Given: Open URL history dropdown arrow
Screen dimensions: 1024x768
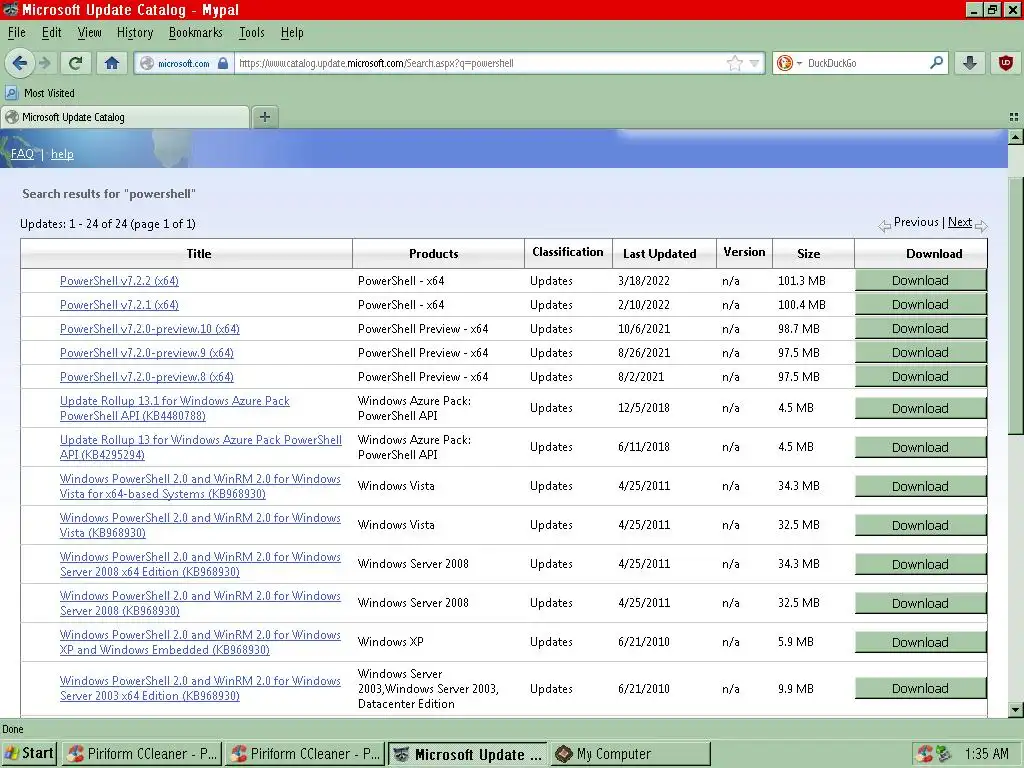Looking at the screenshot, I should point(754,63).
